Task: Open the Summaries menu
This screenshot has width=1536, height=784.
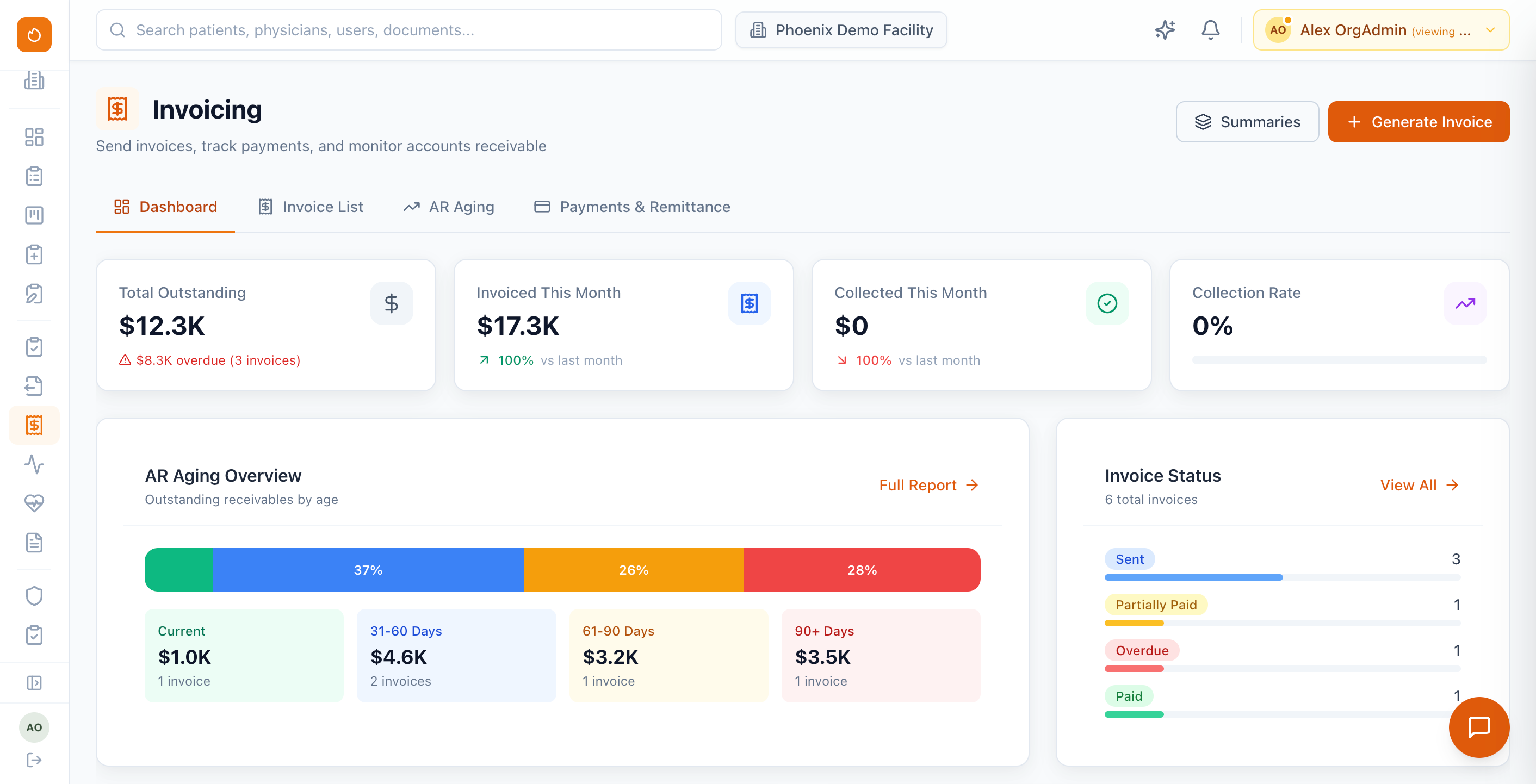Action: click(x=1247, y=122)
